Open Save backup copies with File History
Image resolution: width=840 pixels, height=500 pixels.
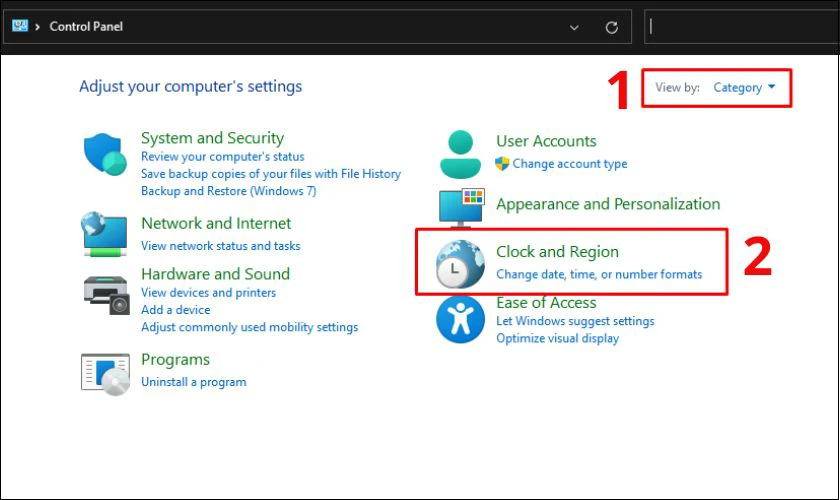pyautogui.click(x=271, y=174)
